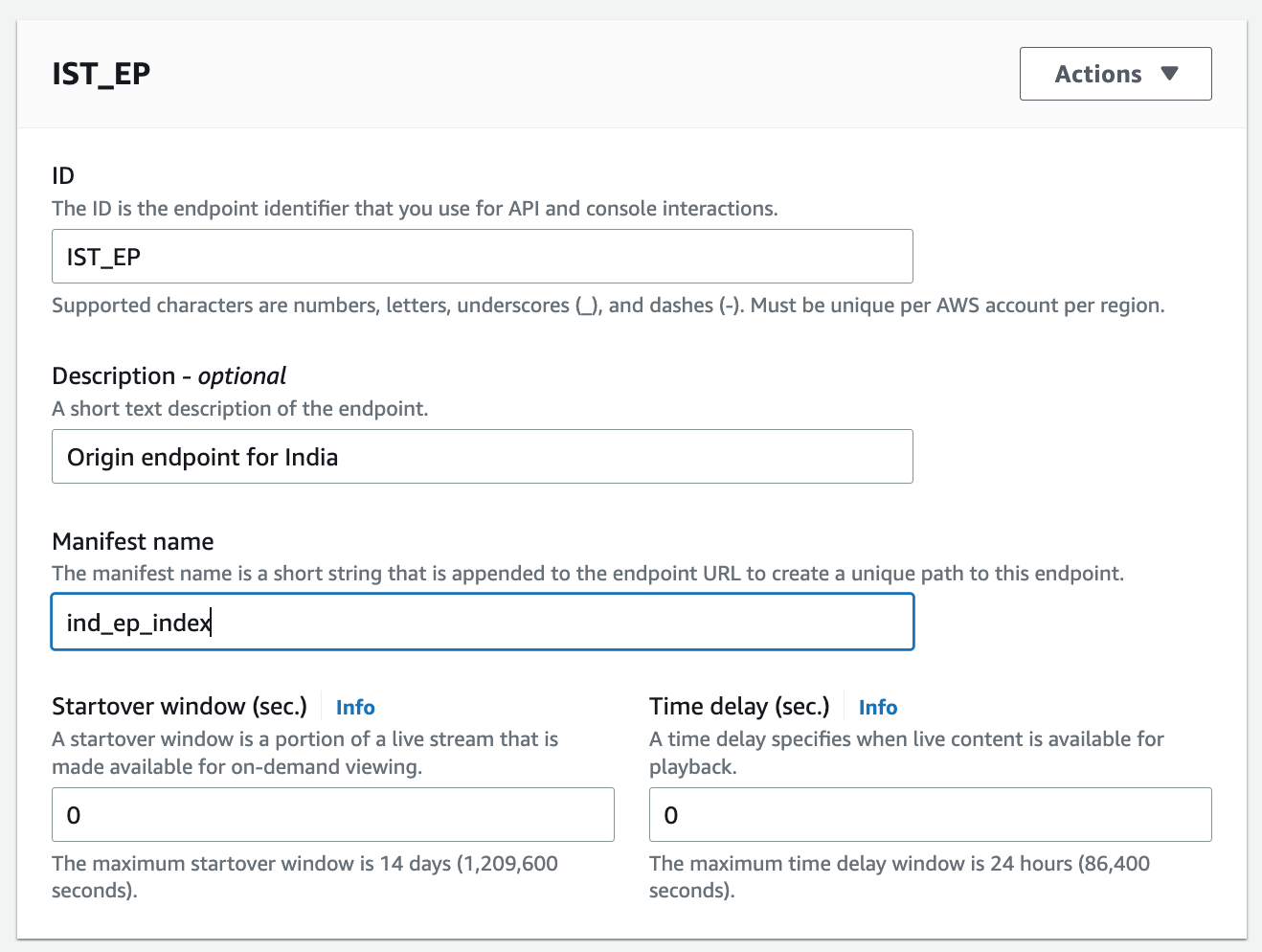Click the Startover window label

tap(179, 706)
